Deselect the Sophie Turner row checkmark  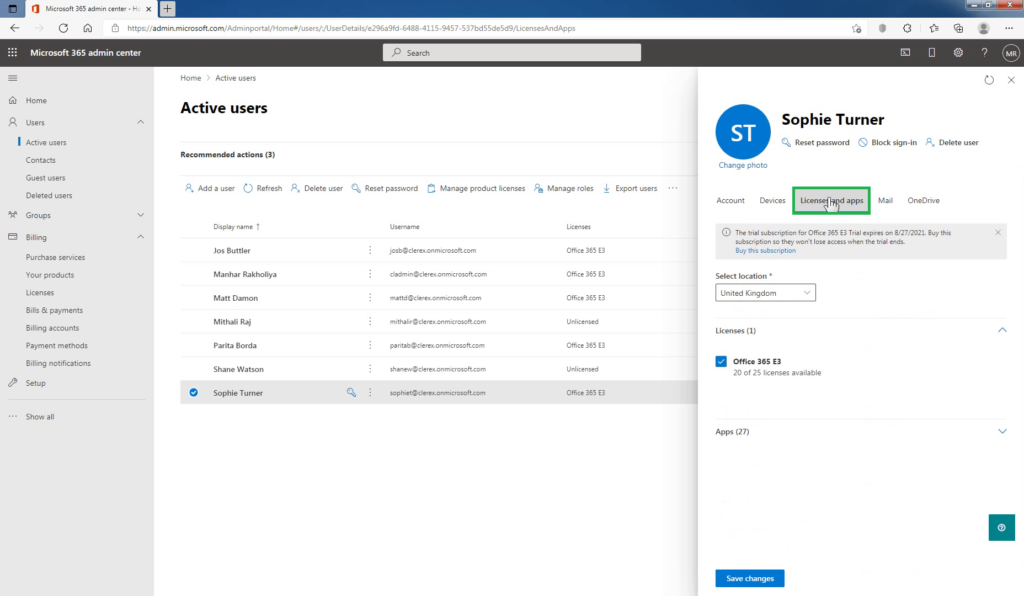coord(193,392)
